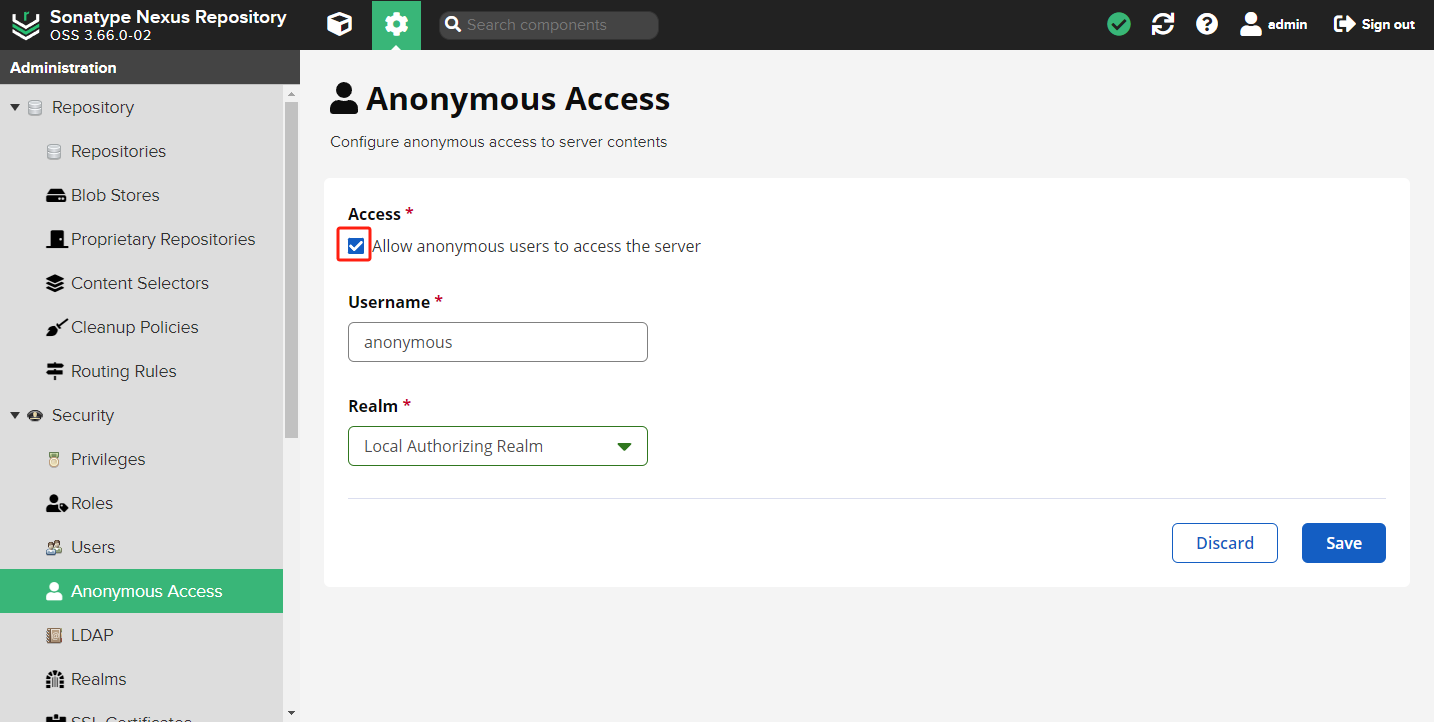Open the Help question mark icon
Image resolution: width=1434 pixels, height=722 pixels.
click(1207, 24)
